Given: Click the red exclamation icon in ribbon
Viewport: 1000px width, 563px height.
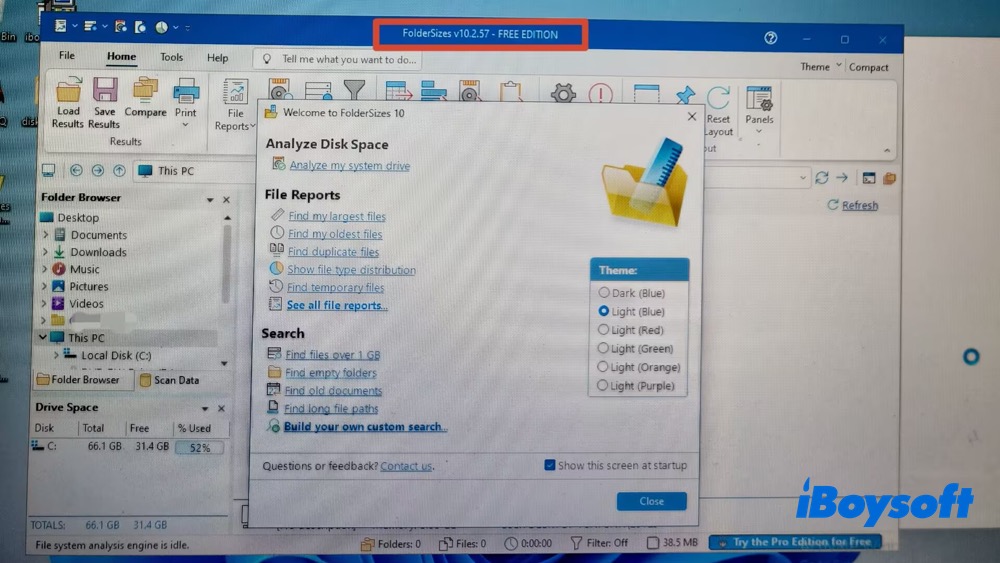Looking at the screenshot, I should click(x=601, y=94).
